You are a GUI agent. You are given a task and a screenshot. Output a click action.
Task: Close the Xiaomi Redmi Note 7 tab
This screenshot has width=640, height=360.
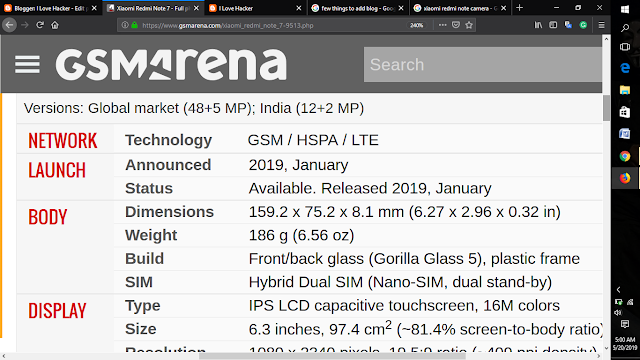coord(196,8)
